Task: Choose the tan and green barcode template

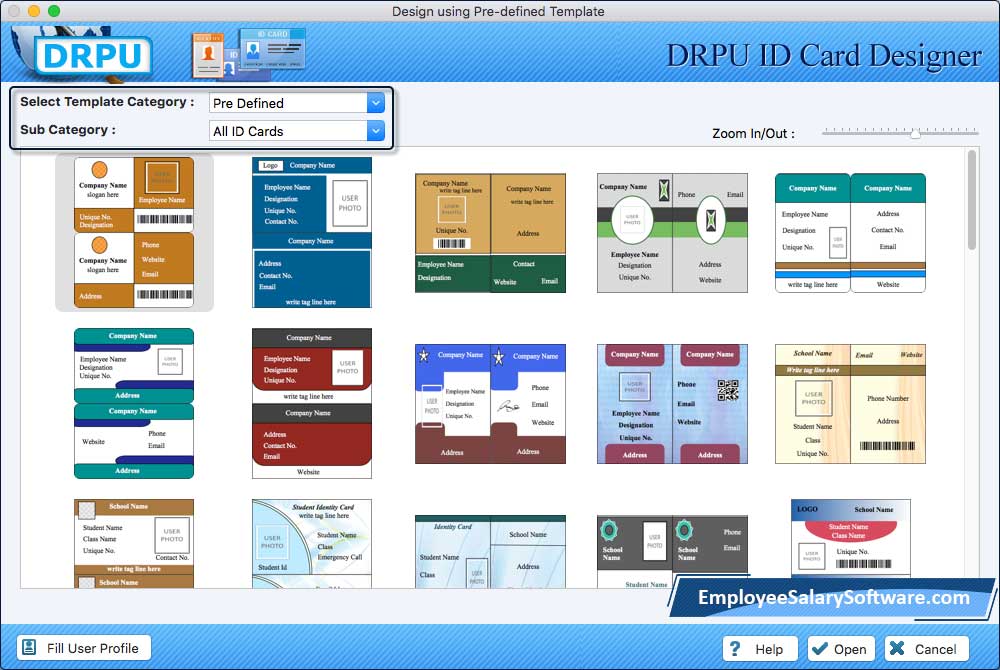Action: coord(490,232)
